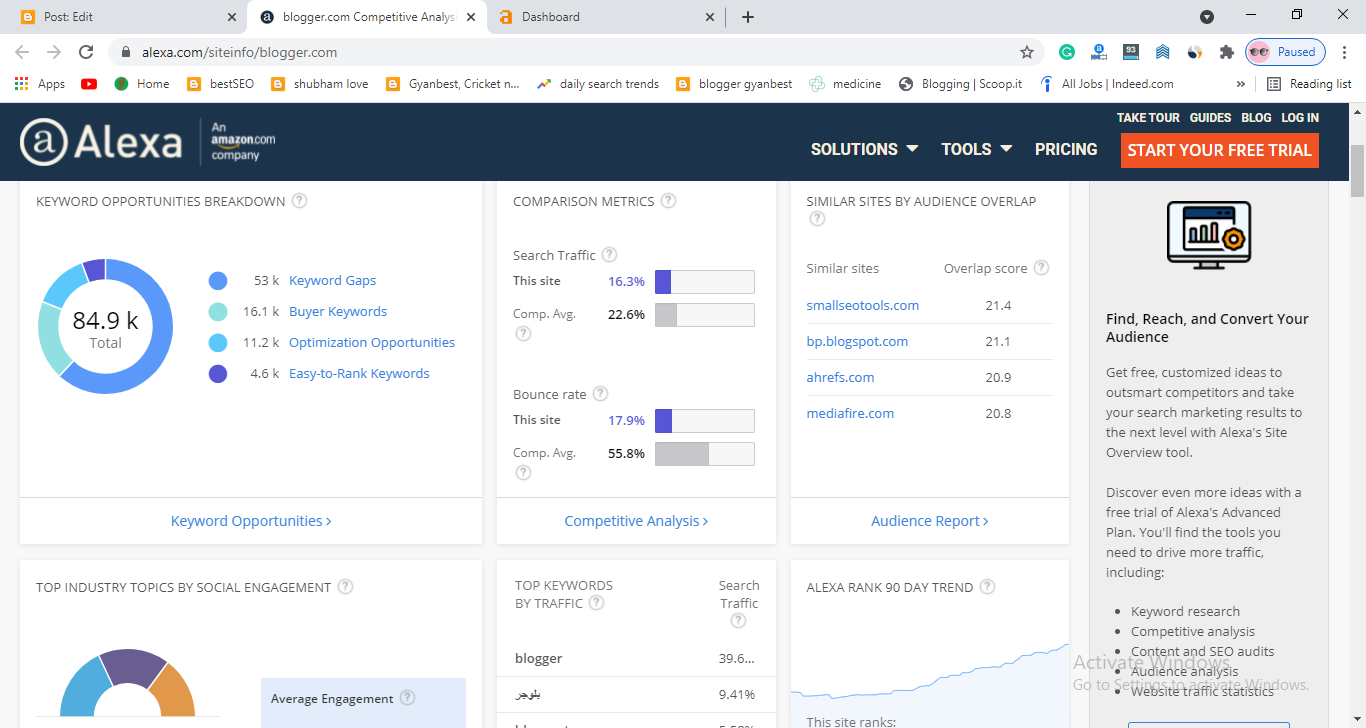Screen dimensions: 1366x728
Task: Show help for Alexa Rank 90 Day Trend
Action: click(x=987, y=587)
